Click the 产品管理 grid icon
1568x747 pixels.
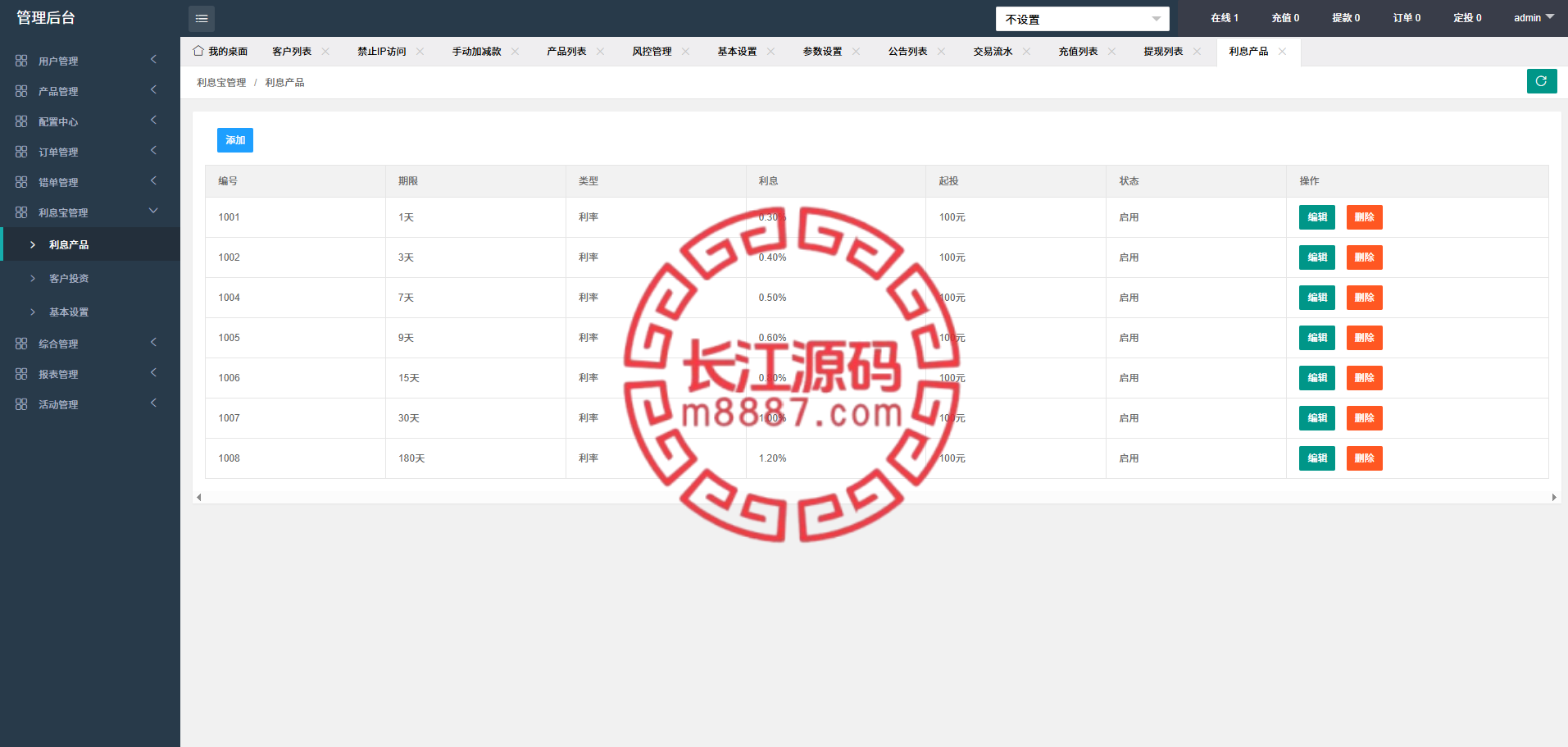pyautogui.click(x=21, y=91)
